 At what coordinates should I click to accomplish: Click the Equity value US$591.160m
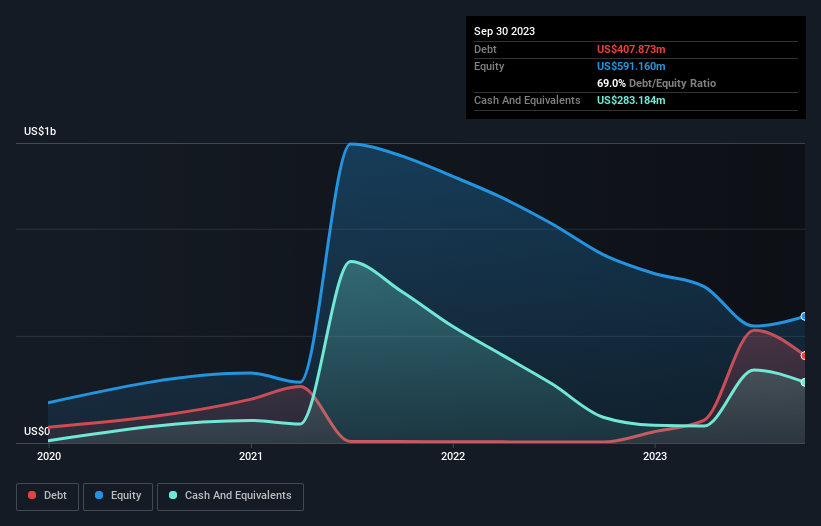coord(631,66)
